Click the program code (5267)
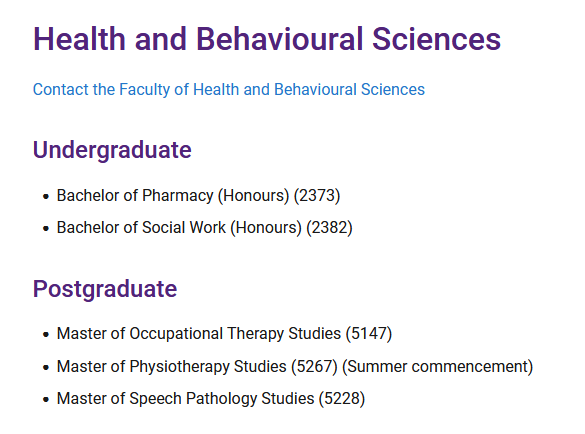585x434 pixels. pyautogui.click(x=314, y=367)
